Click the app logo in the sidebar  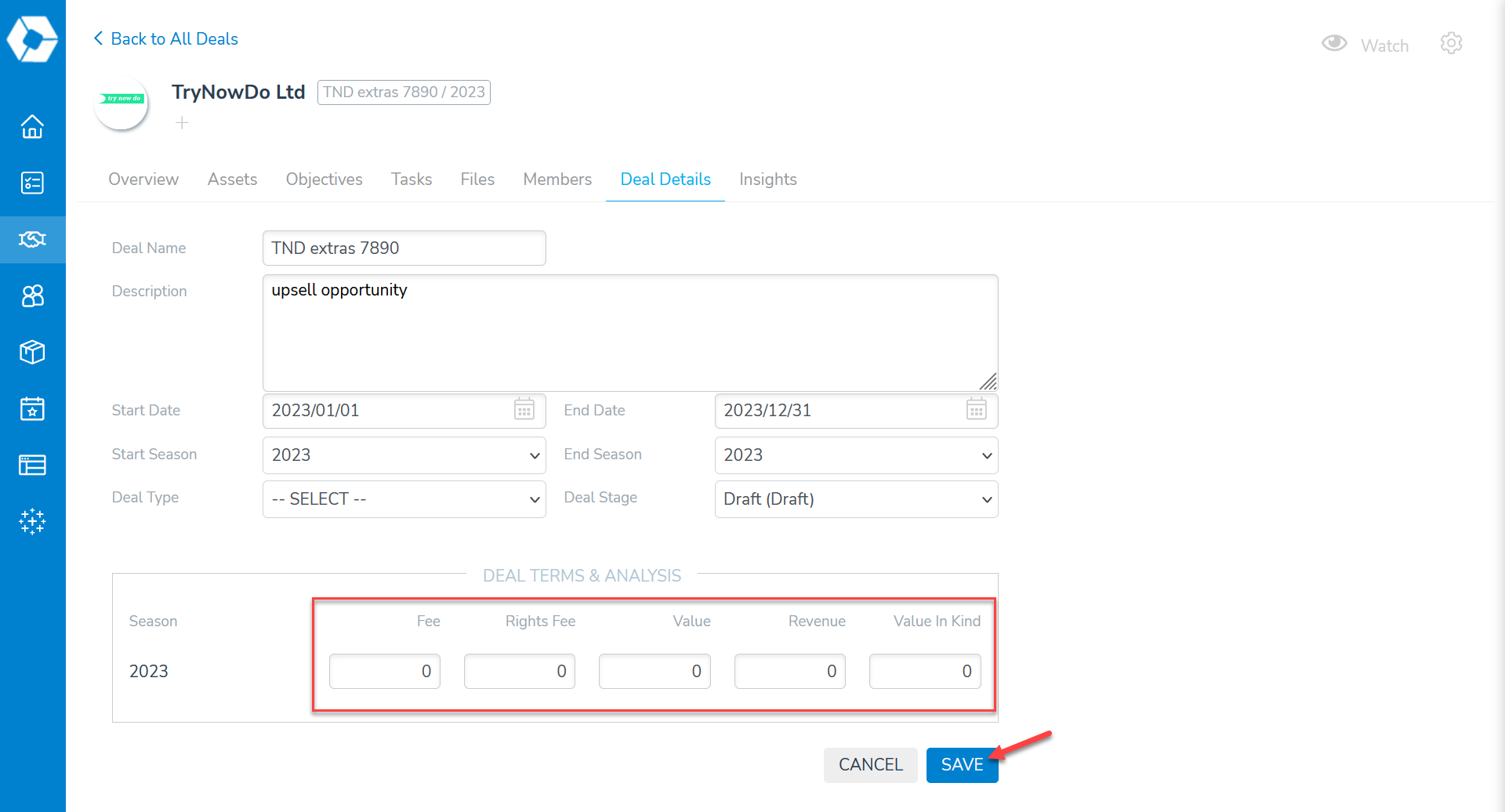(32, 38)
